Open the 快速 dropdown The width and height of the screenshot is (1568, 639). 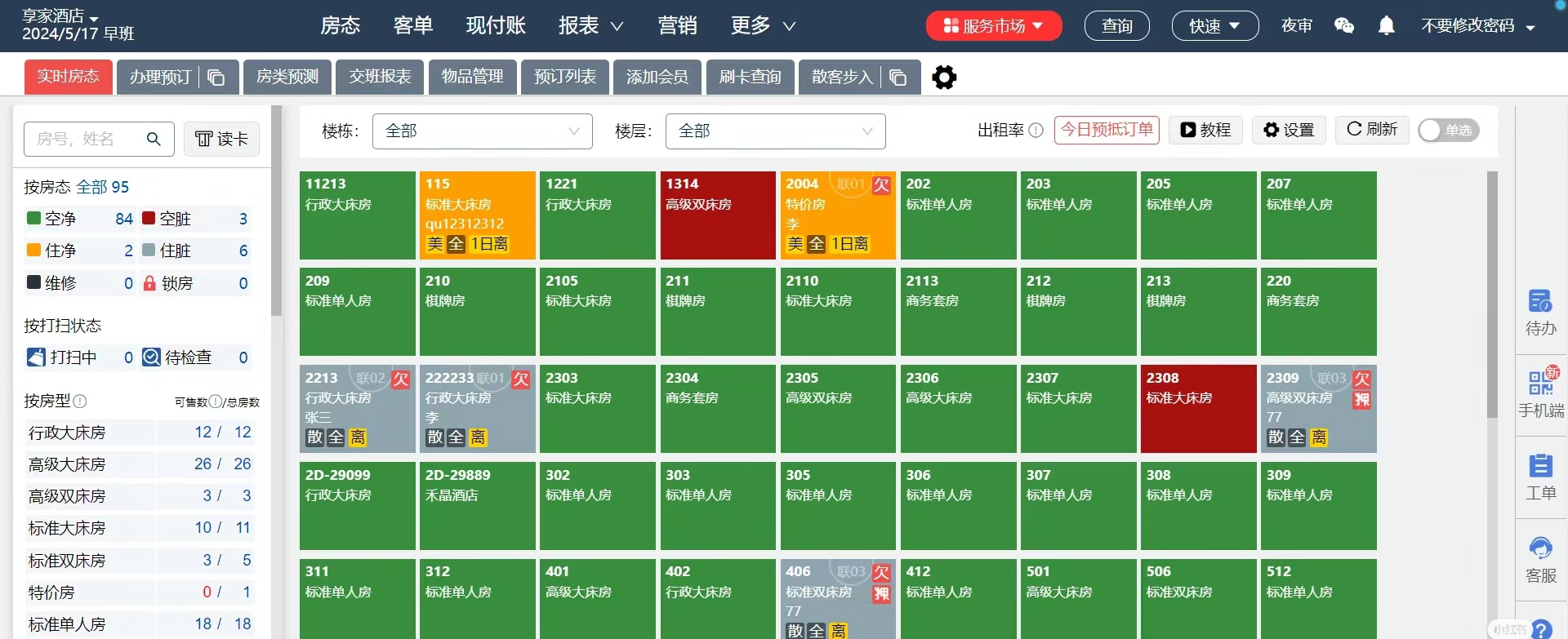[x=1214, y=26]
